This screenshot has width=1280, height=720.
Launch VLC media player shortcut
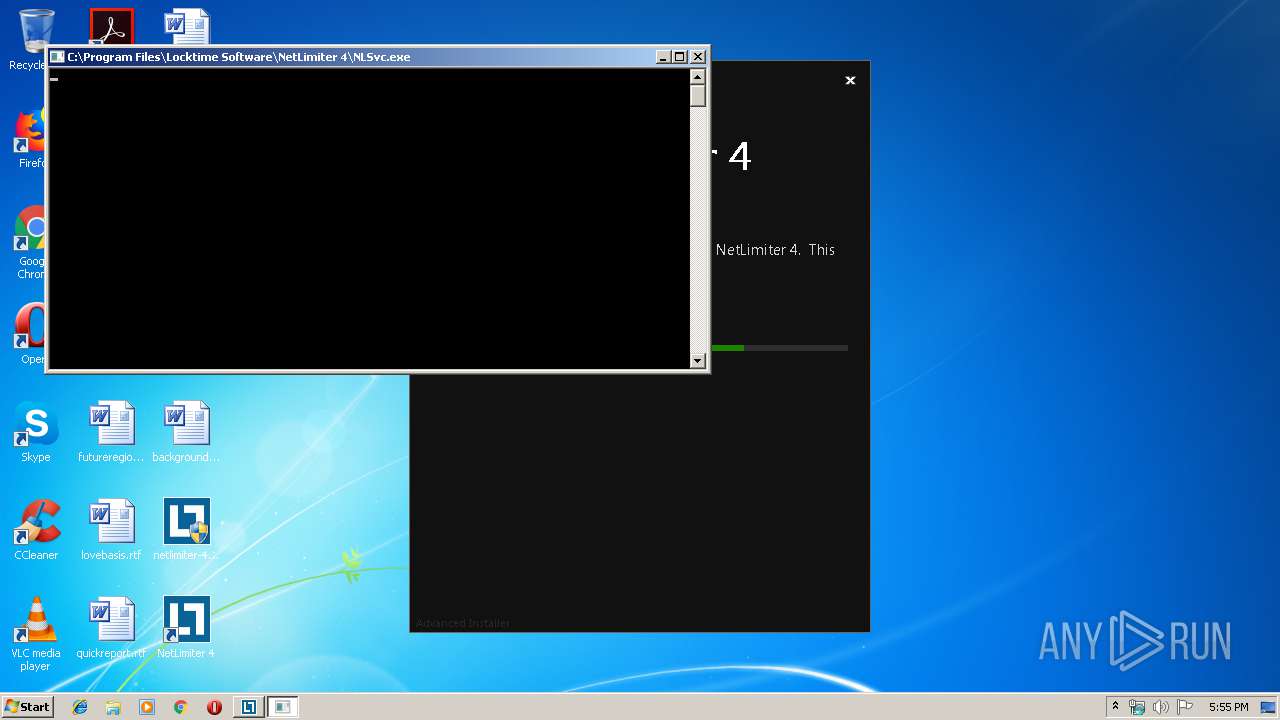point(35,634)
